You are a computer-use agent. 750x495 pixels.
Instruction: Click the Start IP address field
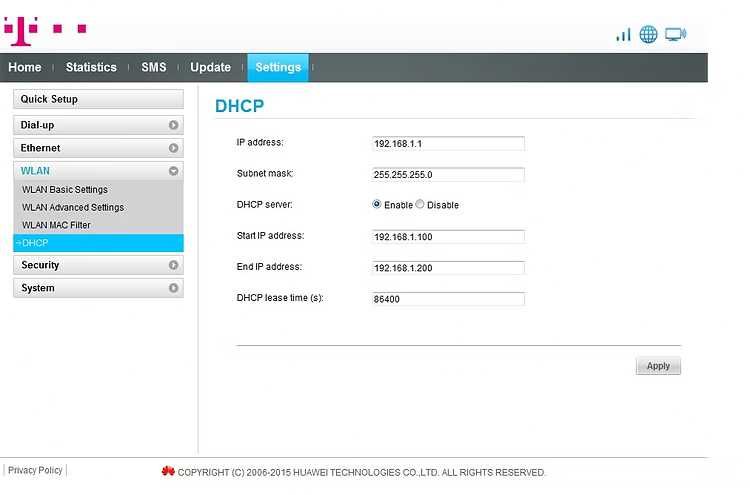tap(448, 237)
